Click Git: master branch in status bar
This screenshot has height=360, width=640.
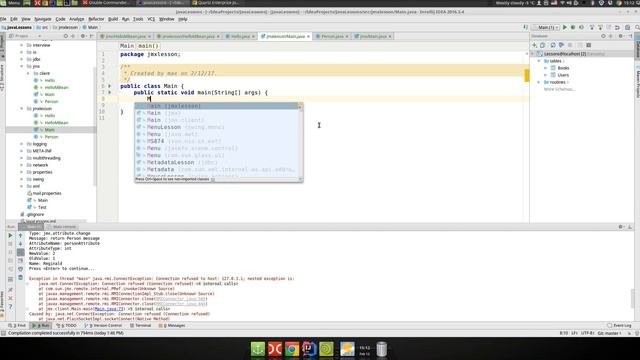pos(609,333)
